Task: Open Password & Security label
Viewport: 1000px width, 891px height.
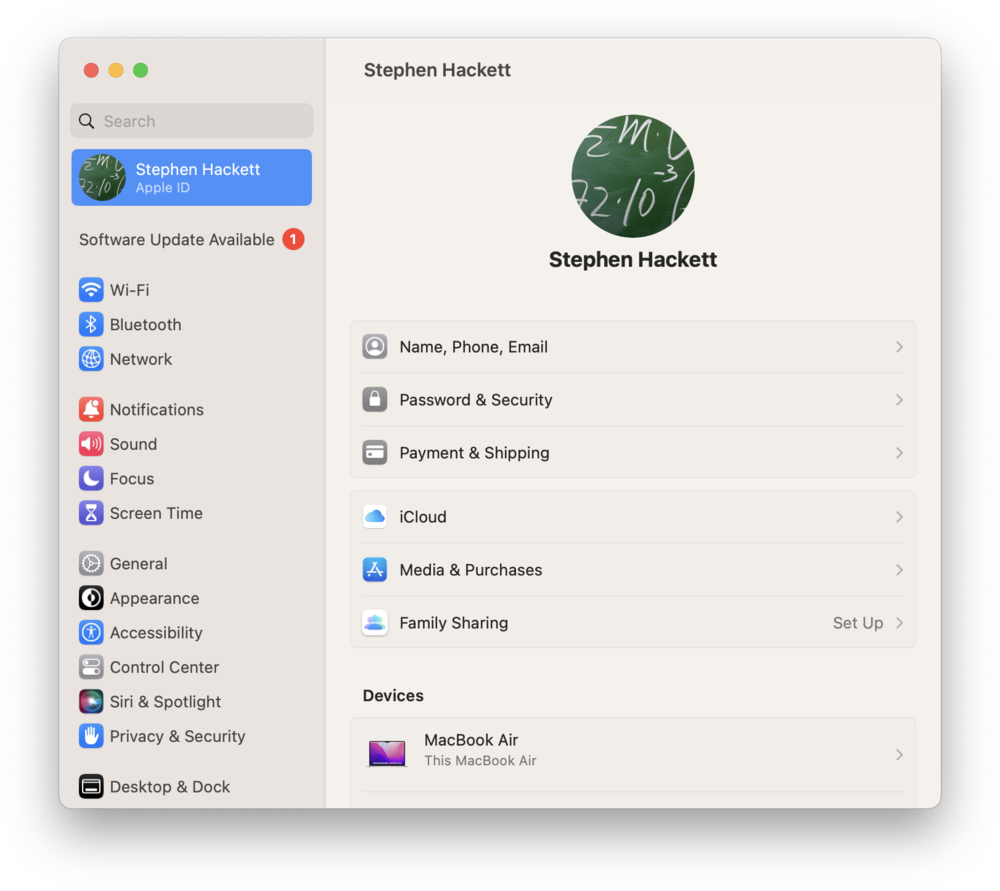Action: click(x=476, y=399)
